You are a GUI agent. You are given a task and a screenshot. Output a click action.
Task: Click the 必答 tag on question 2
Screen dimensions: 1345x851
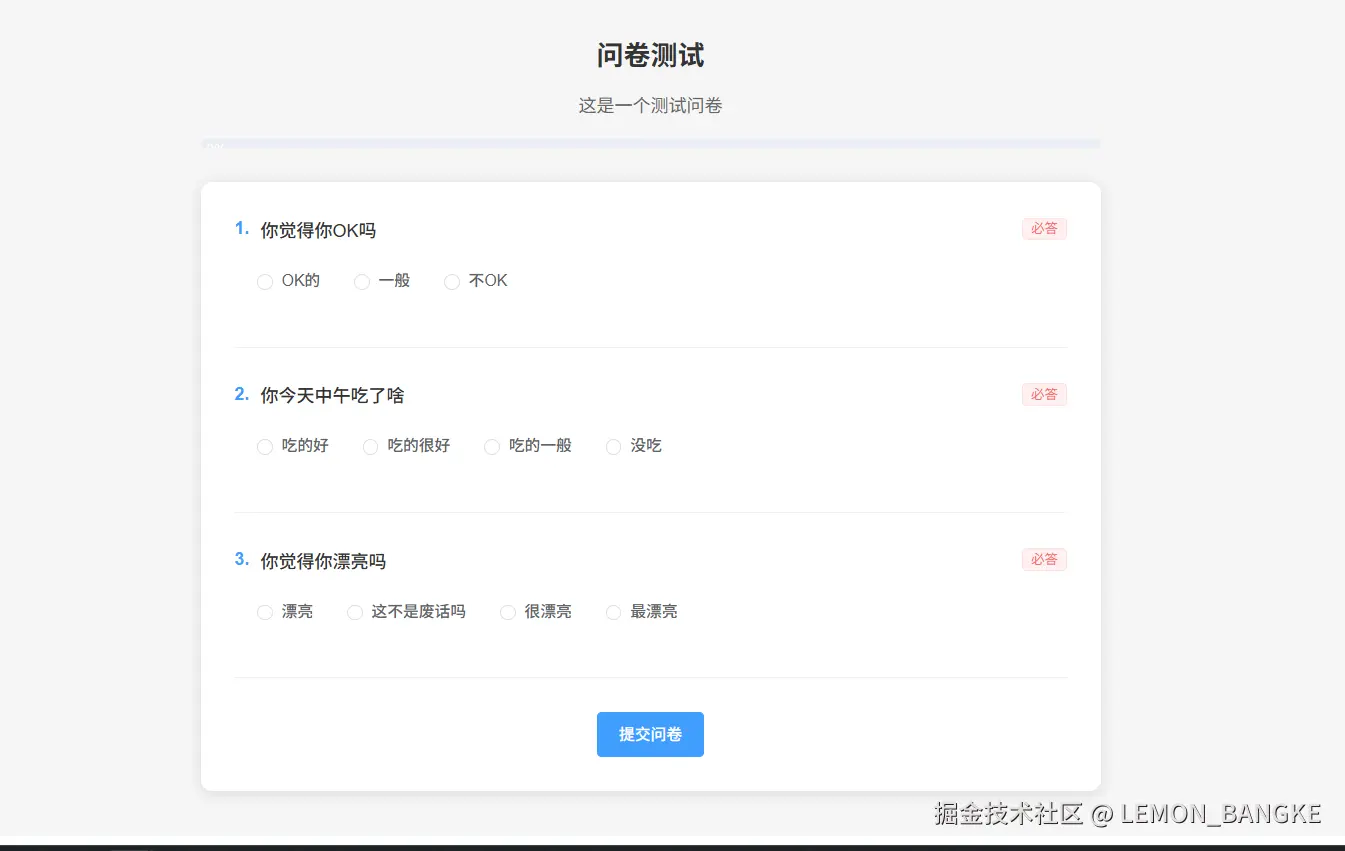pyautogui.click(x=1044, y=394)
